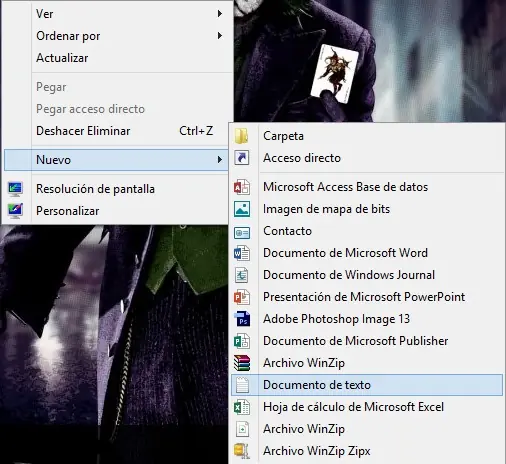Click the Imagen de mapa de bits icon

coord(242,209)
